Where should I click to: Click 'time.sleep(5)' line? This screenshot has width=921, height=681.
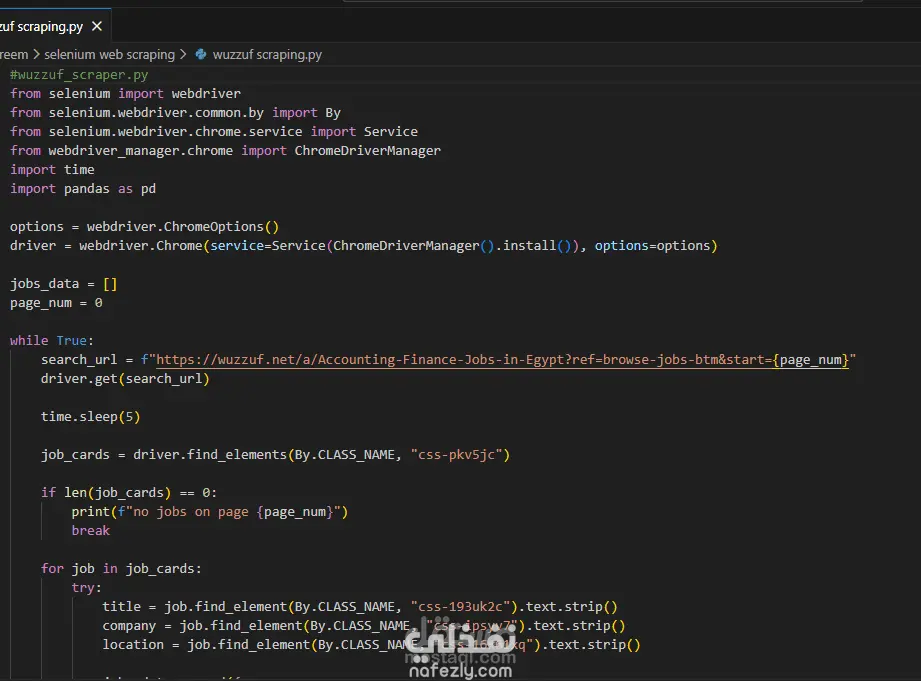point(90,417)
